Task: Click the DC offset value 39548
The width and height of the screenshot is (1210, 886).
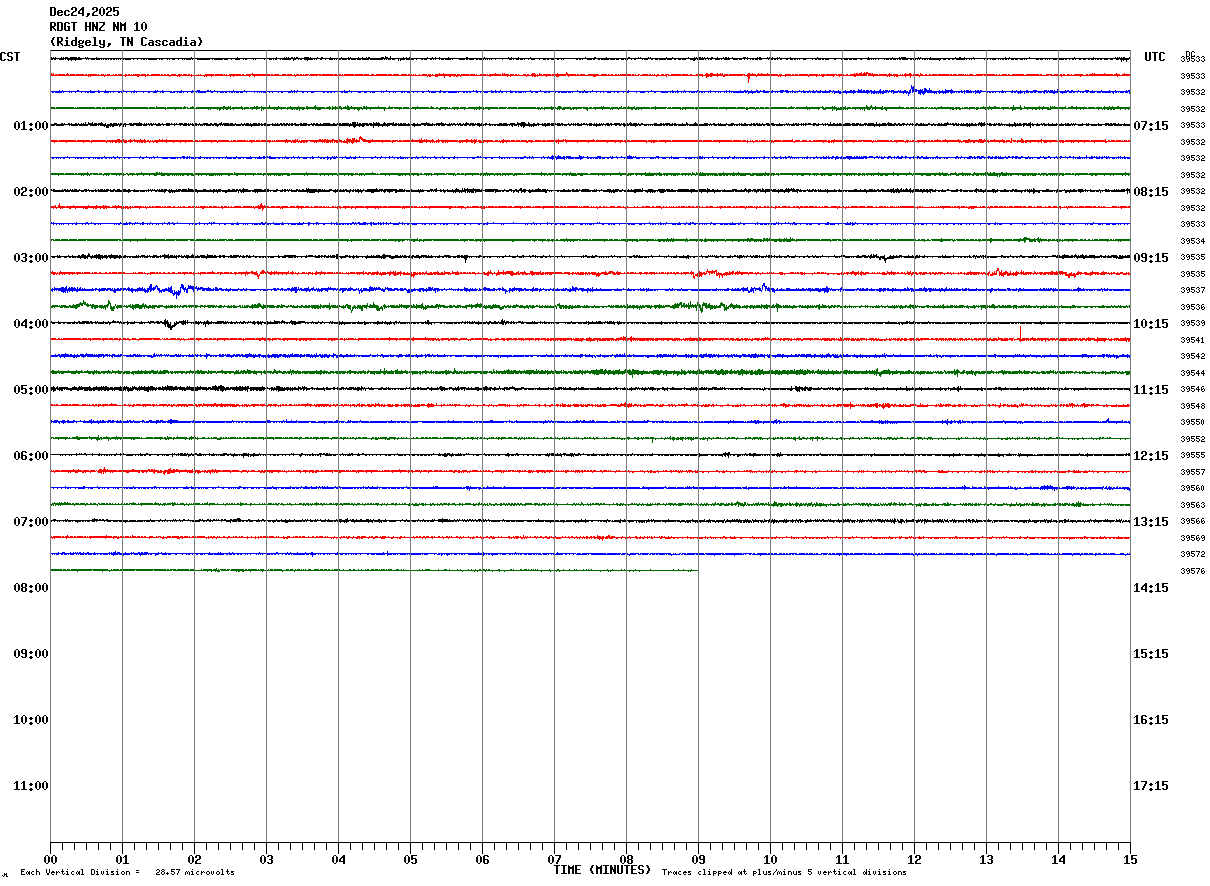Action: point(1193,406)
